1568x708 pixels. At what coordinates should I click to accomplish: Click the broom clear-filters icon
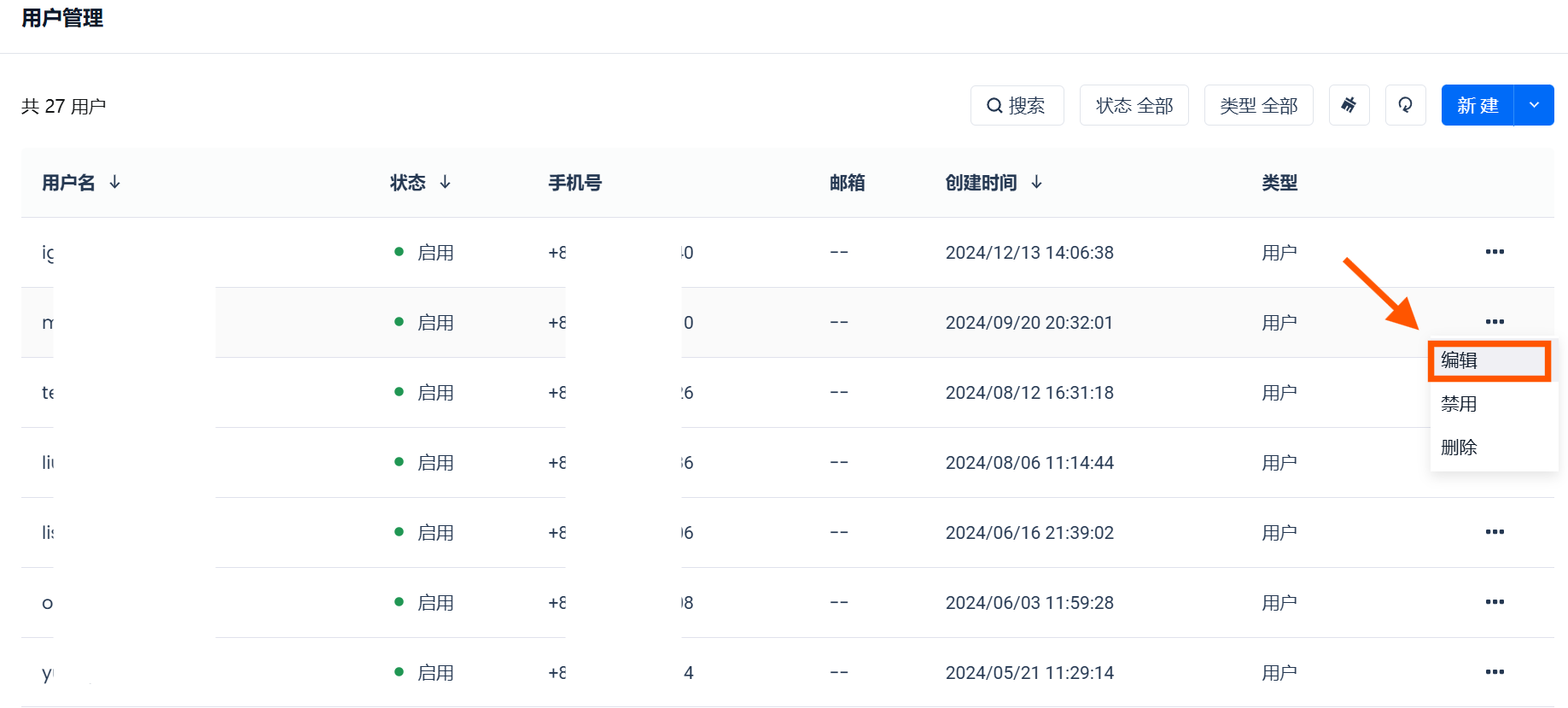[1349, 105]
